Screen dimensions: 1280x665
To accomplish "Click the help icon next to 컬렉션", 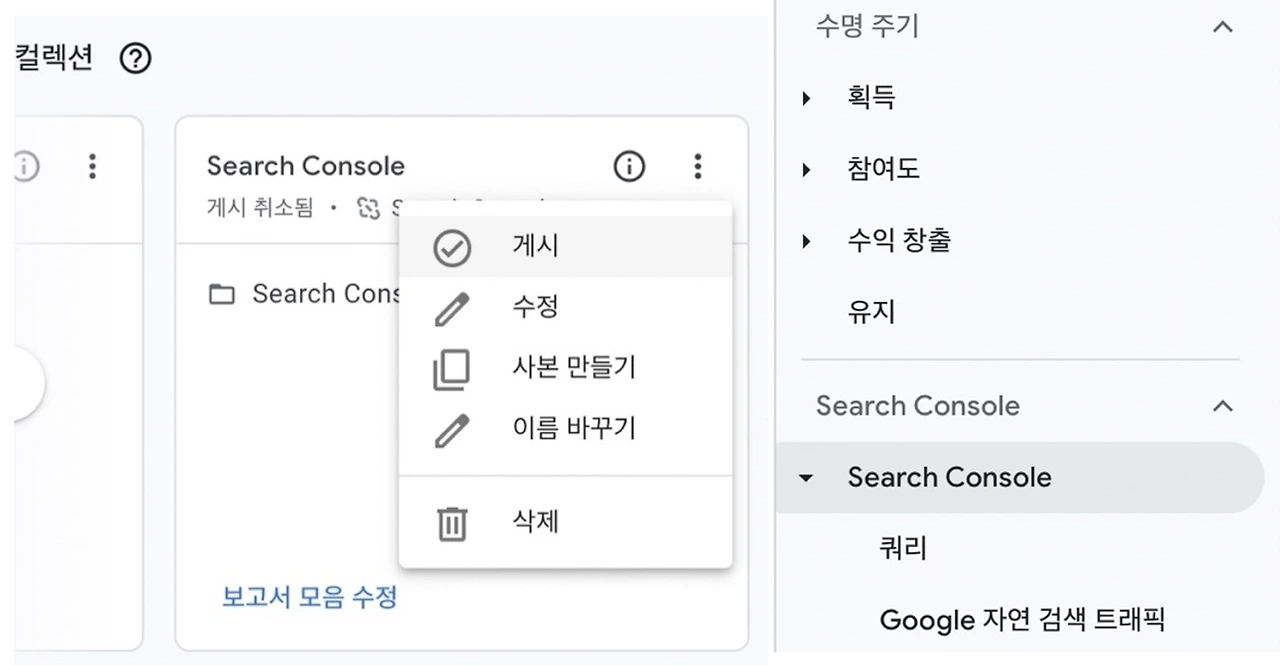I will click(x=134, y=59).
